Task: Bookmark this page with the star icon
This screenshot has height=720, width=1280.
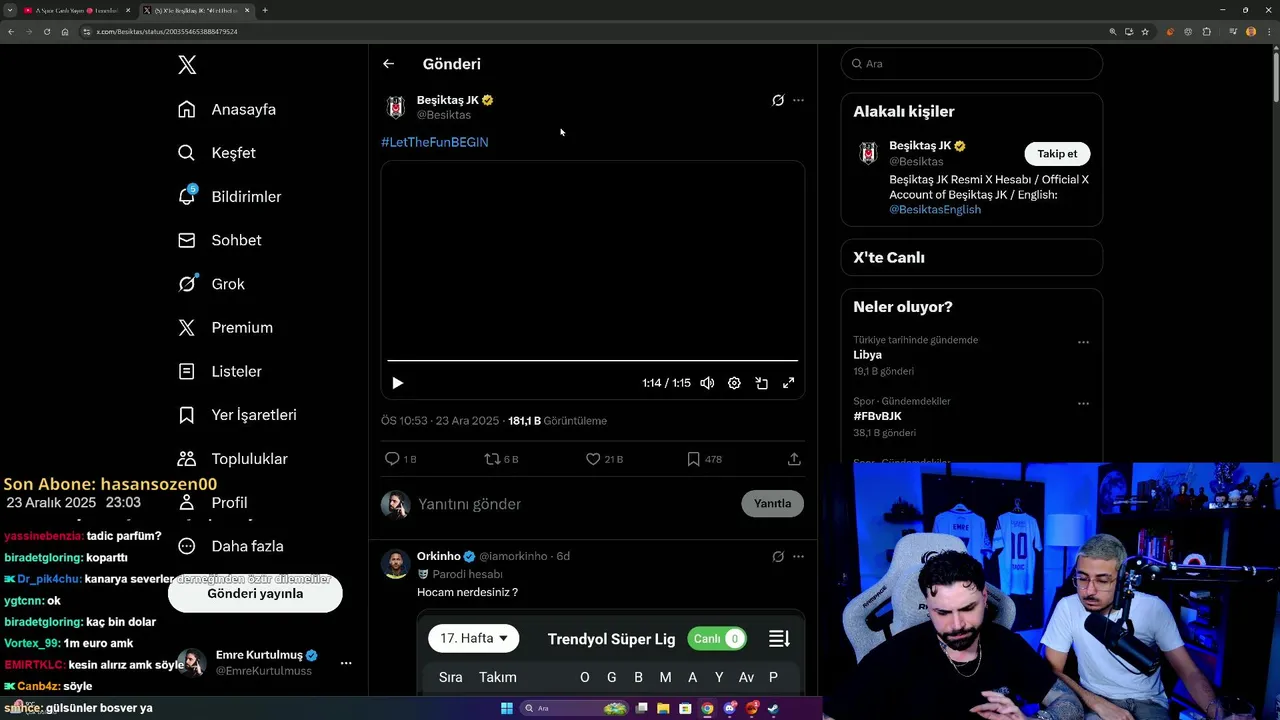Action: [x=1145, y=32]
